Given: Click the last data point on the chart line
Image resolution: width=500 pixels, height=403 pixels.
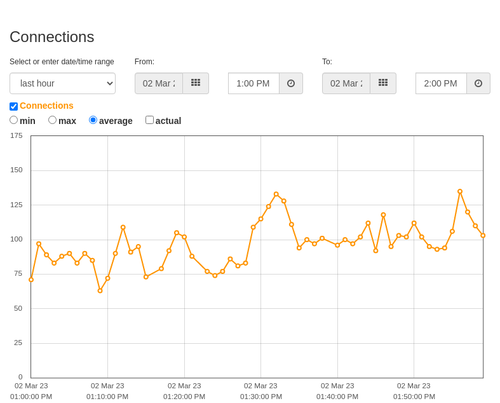Looking at the screenshot, I should click(x=483, y=235).
